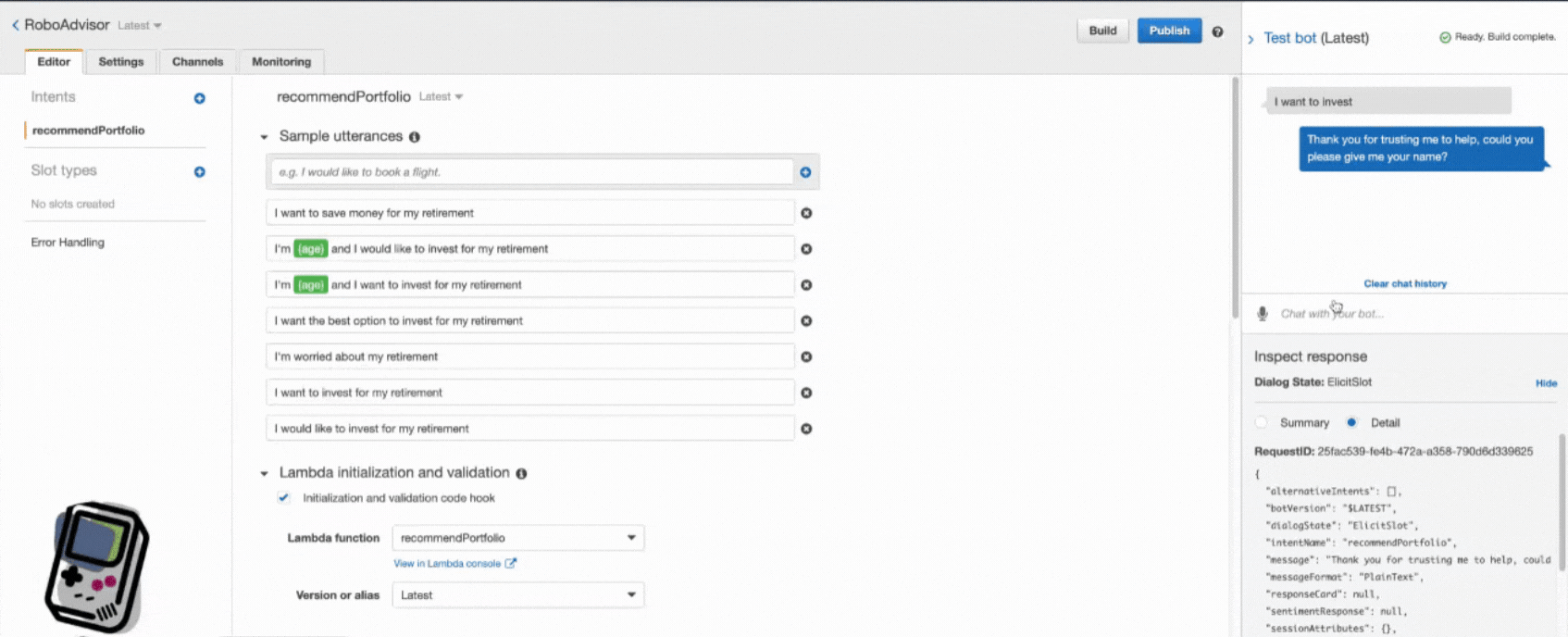The width and height of the screenshot is (1568, 637).
Task: Add utterance with the plus icon in input row
Action: click(805, 172)
